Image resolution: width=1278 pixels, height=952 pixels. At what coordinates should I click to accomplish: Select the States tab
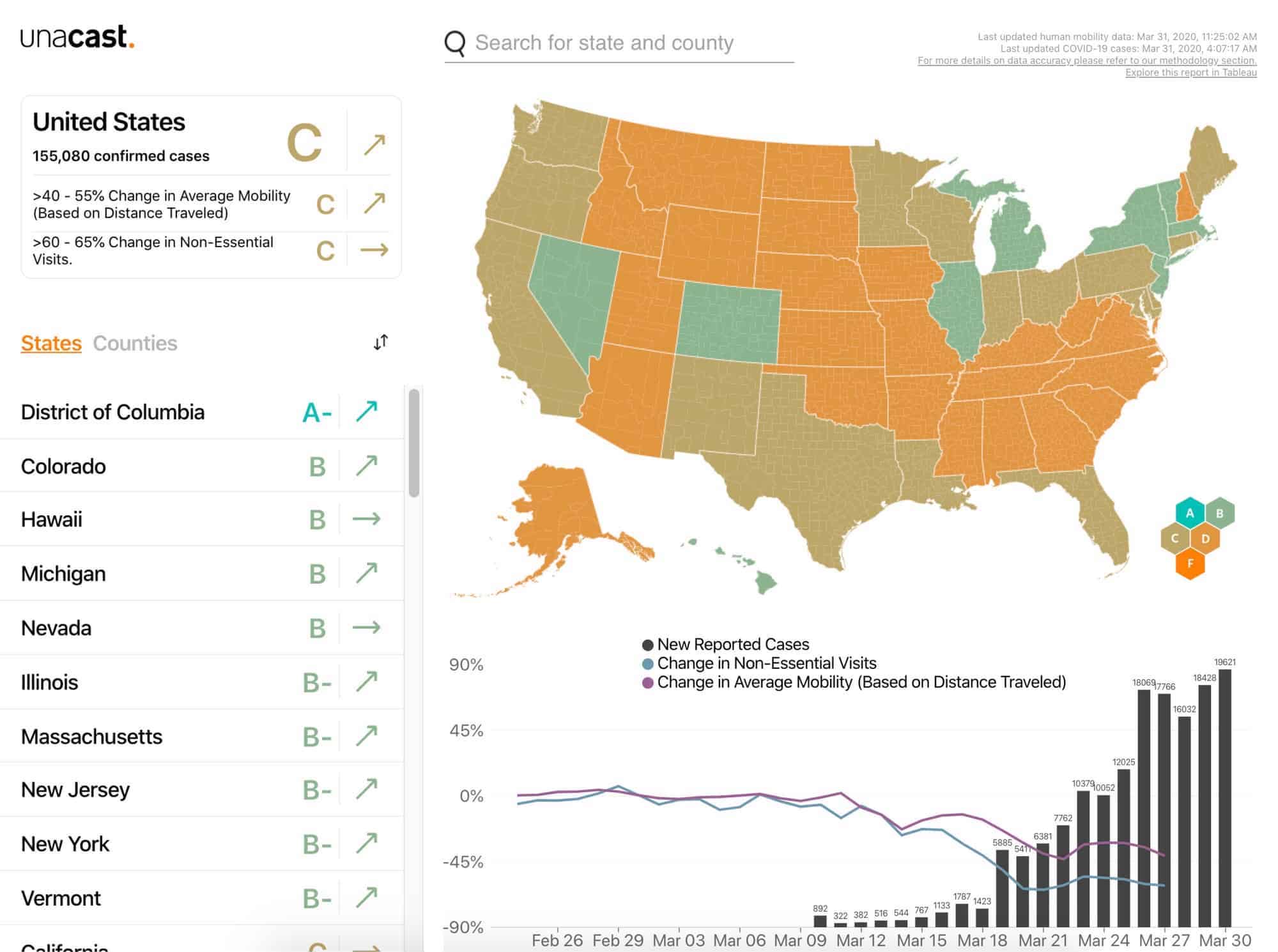tap(51, 343)
